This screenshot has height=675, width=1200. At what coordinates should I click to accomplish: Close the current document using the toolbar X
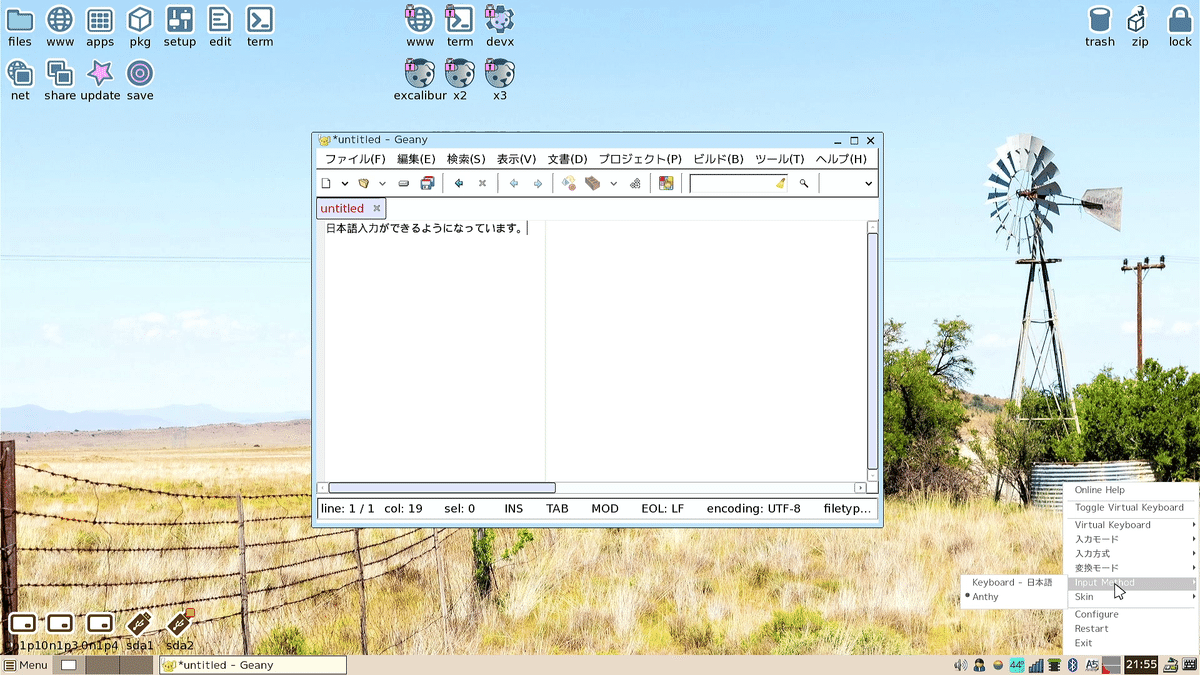coord(483,183)
